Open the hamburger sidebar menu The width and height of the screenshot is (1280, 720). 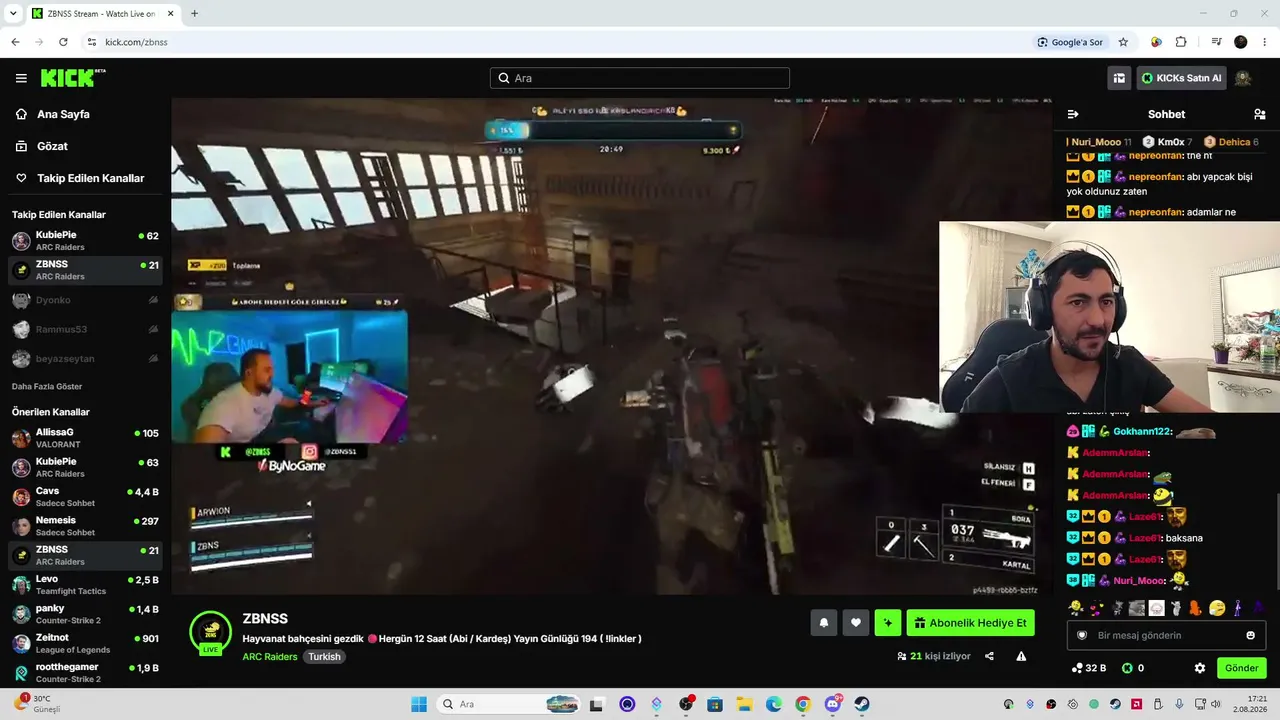[21, 78]
